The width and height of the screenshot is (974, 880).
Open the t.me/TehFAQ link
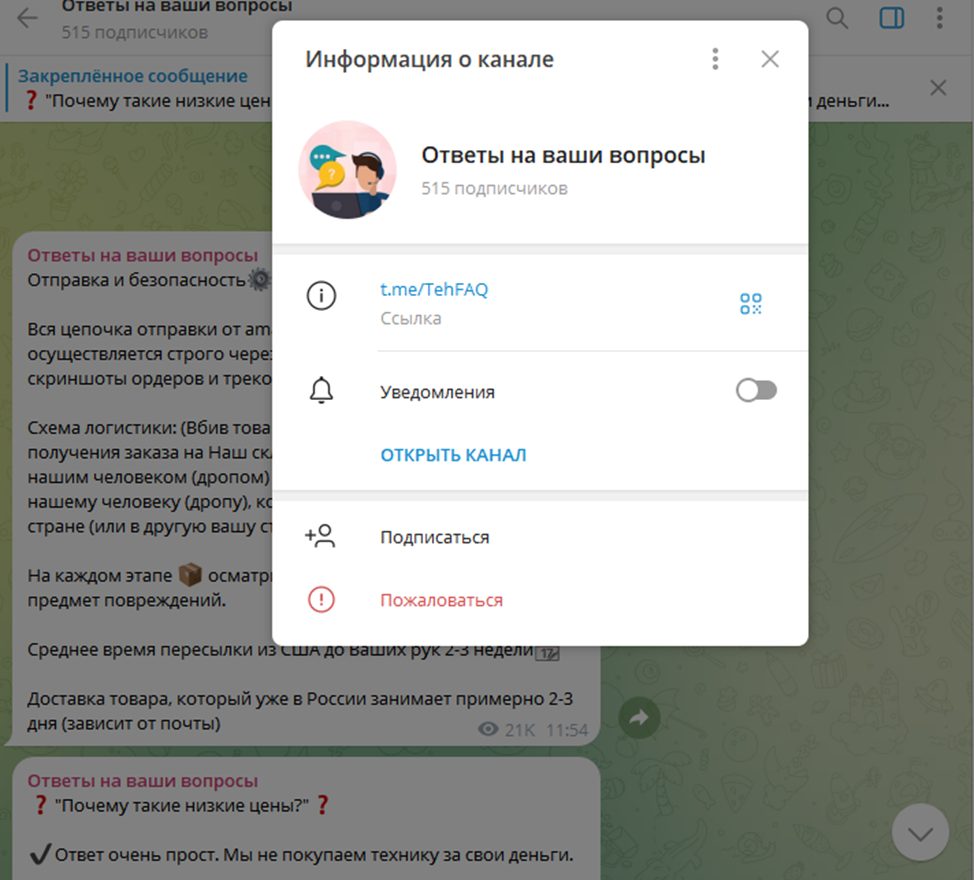click(434, 289)
